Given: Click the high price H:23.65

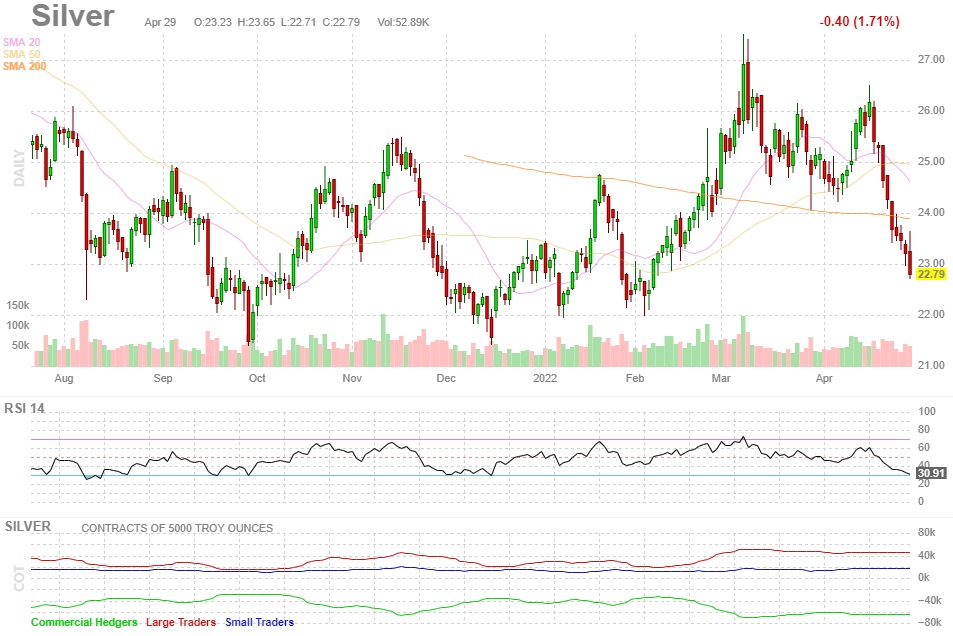Looking at the screenshot, I should click(256, 22).
